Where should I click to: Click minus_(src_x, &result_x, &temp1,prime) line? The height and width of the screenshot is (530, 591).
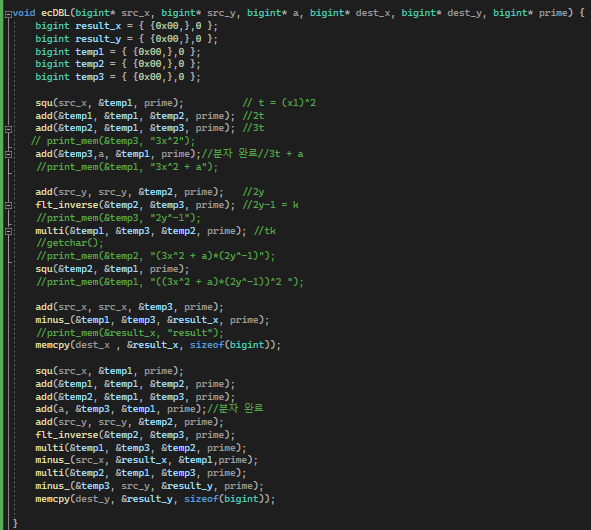pos(147,460)
